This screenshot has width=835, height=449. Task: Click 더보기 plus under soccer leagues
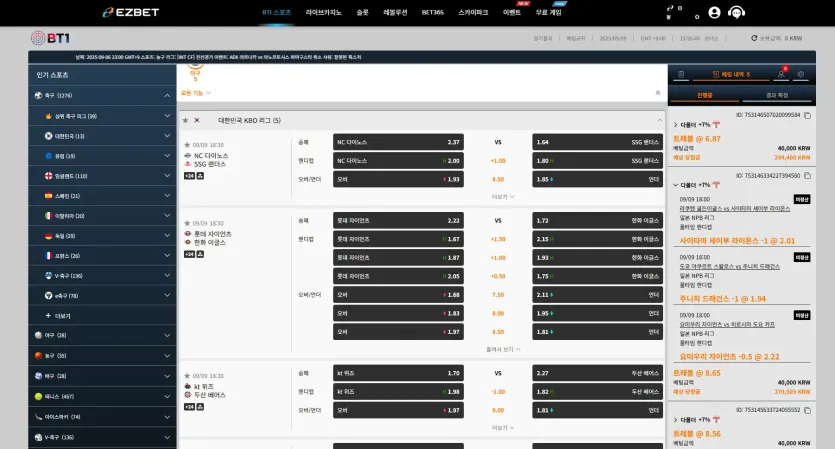pyautogui.click(x=58, y=316)
